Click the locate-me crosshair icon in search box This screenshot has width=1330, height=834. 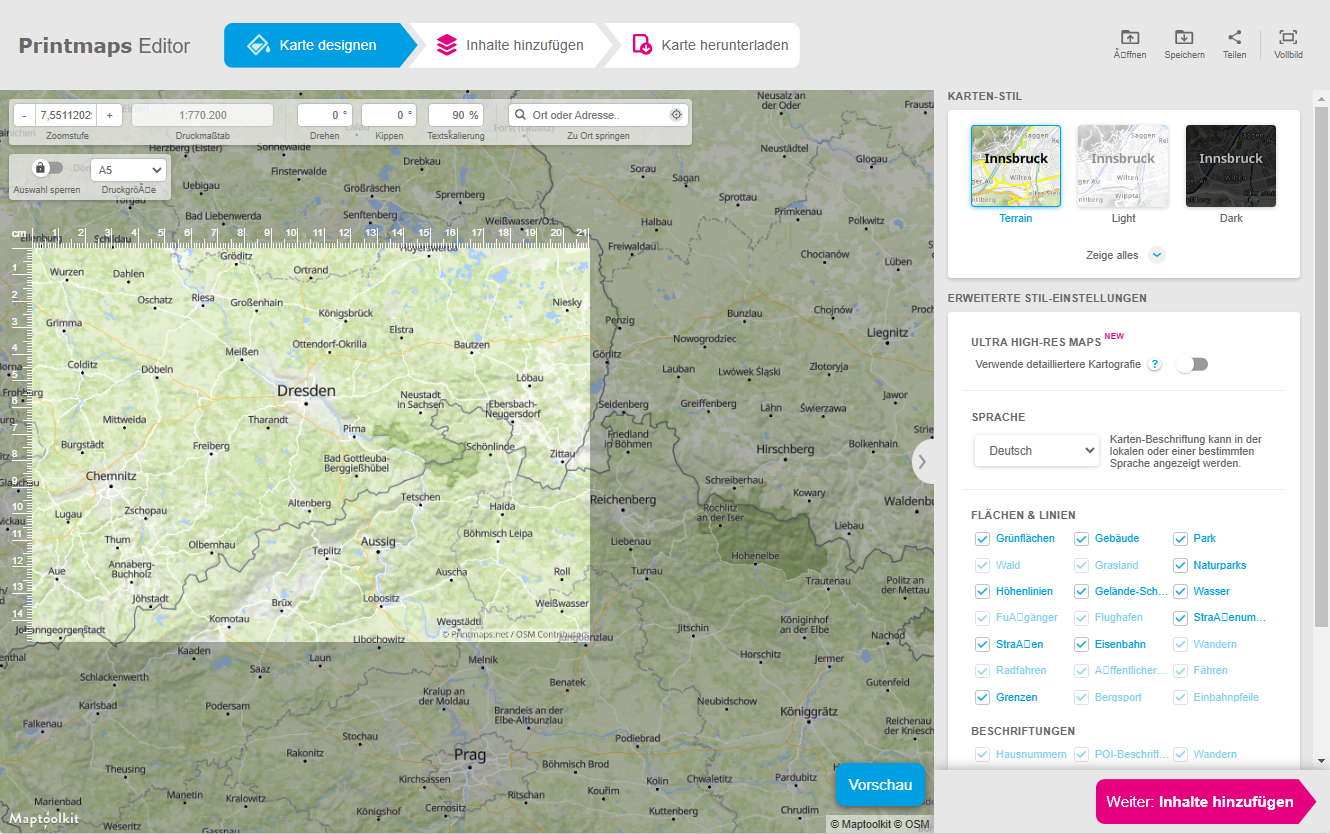click(676, 115)
